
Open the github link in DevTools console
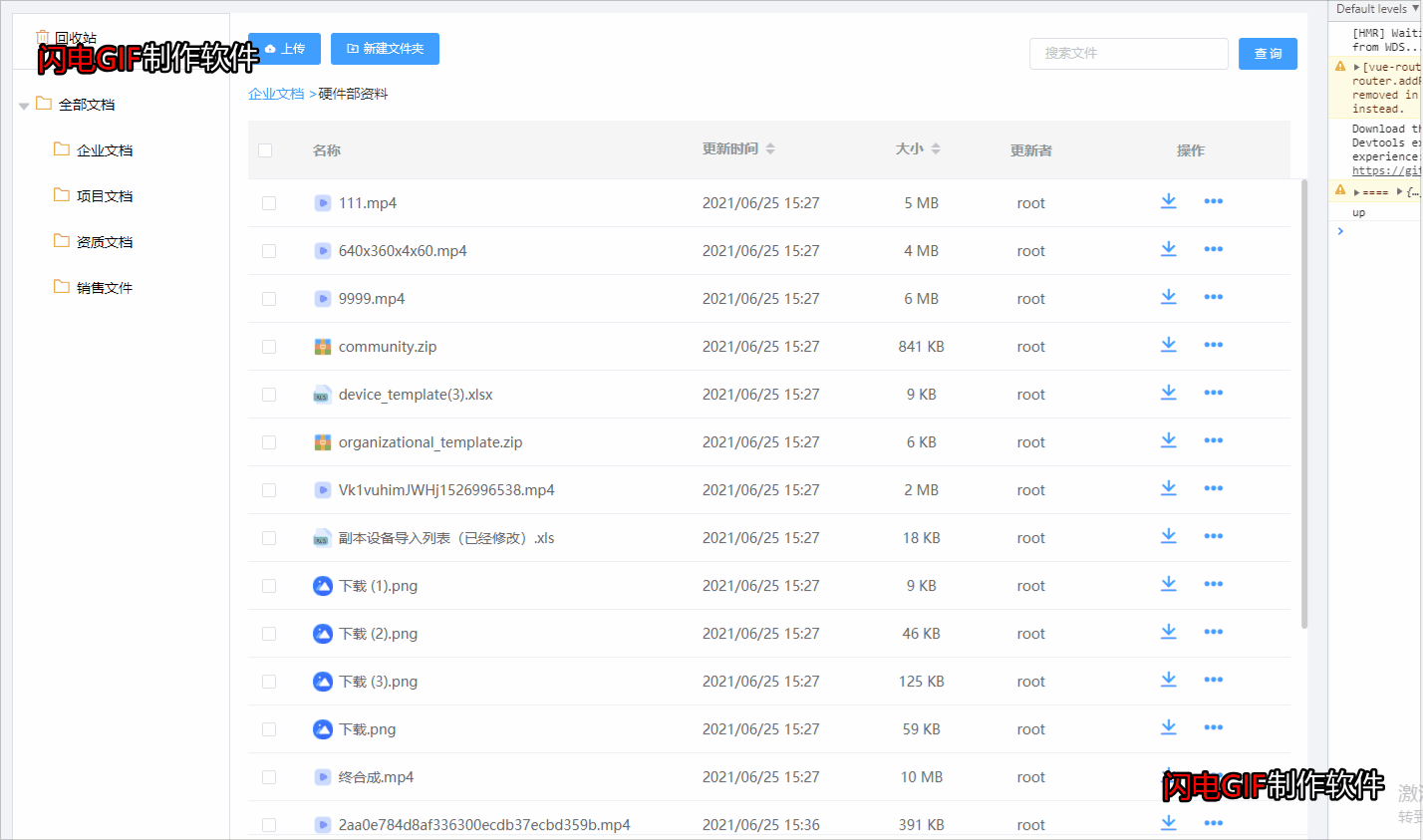pos(1386,170)
